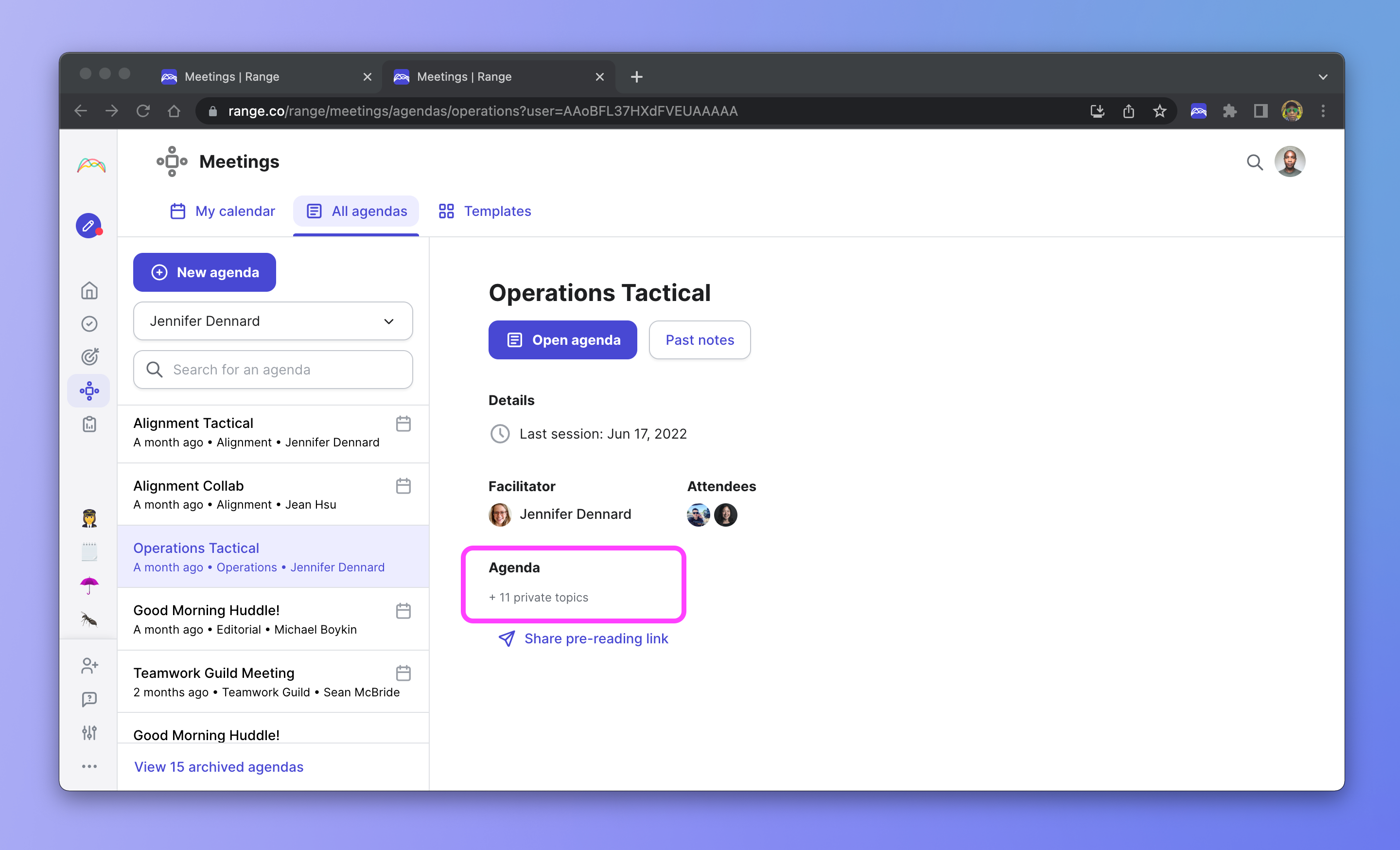The height and width of the screenshot is (850, 1400).
Task: Open the reports clipboard sidebar icon
Action: [x=89, y=424]
